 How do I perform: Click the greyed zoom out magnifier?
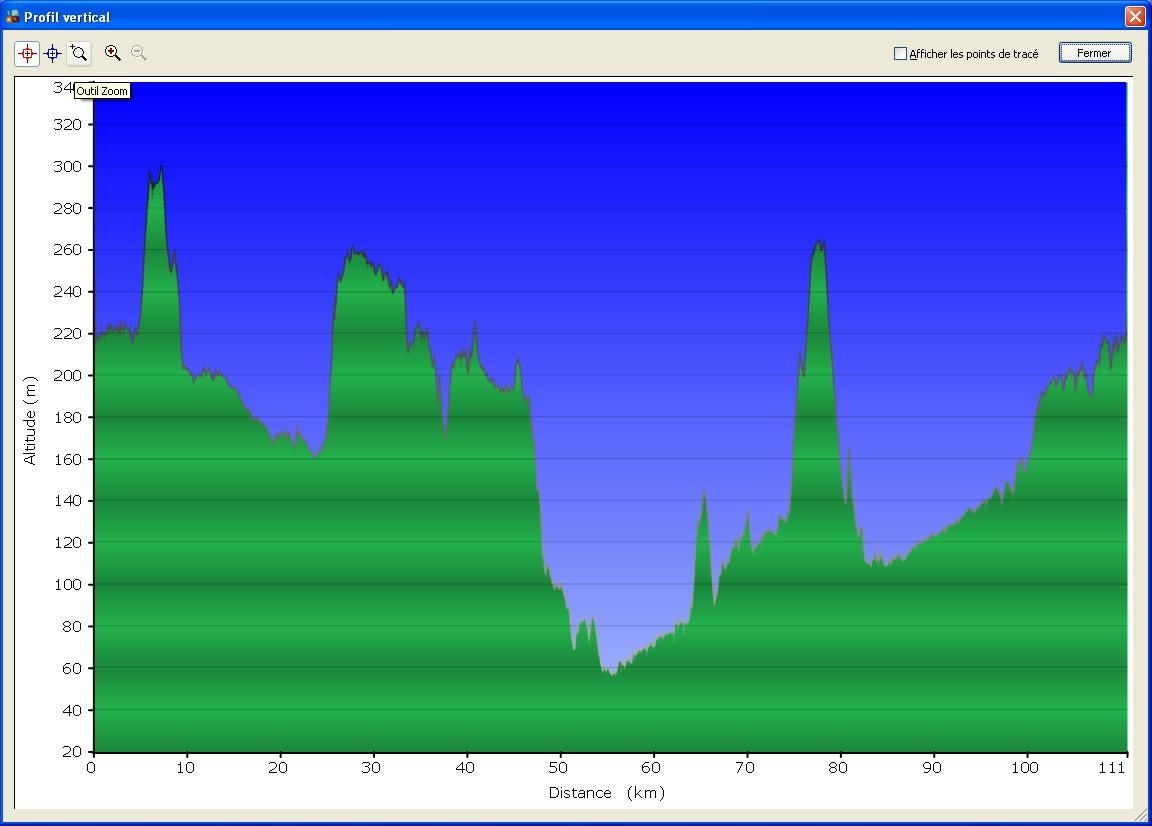(x=139, y=53)
